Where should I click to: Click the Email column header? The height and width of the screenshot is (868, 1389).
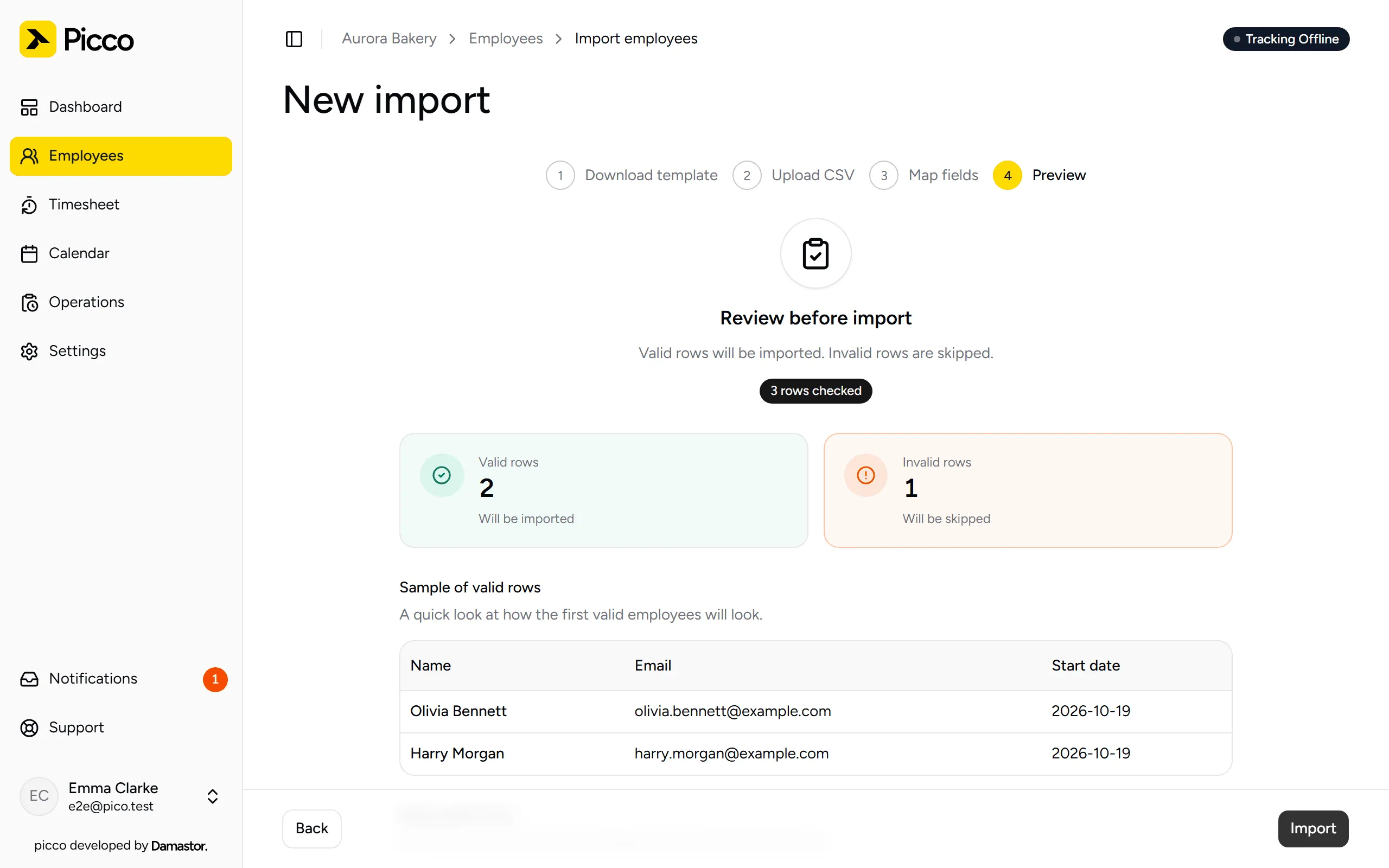pyautogui.click(x=653, y=666)
